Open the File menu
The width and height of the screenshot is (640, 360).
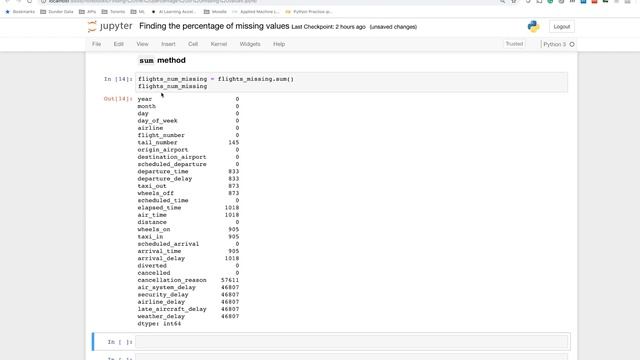pos(96,44)
